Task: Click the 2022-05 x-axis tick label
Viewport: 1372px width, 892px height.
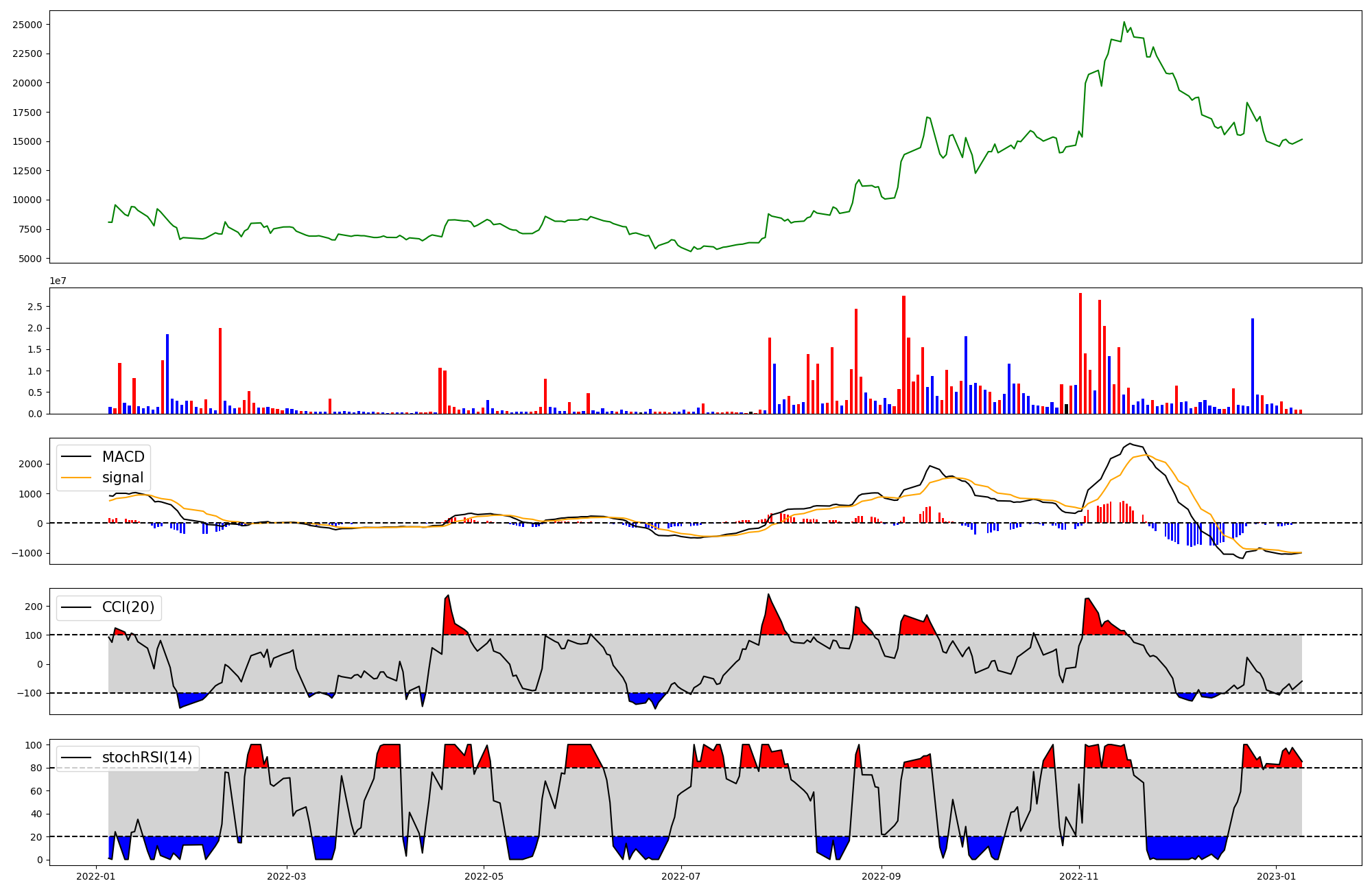Action: coord(484,876)
